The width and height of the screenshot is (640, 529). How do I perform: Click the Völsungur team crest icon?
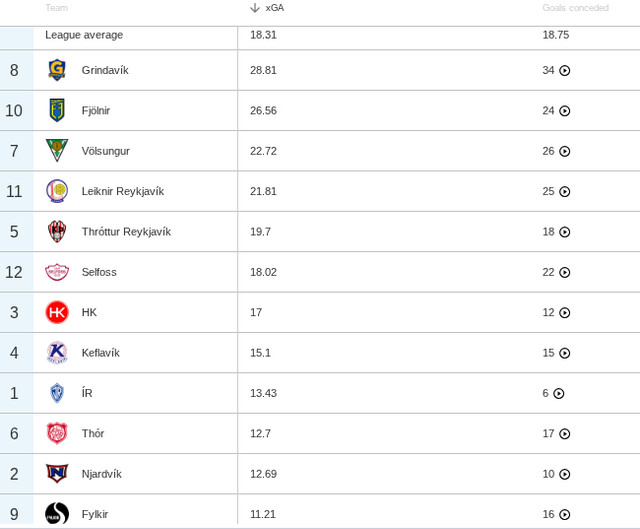[x=57, y=151]
